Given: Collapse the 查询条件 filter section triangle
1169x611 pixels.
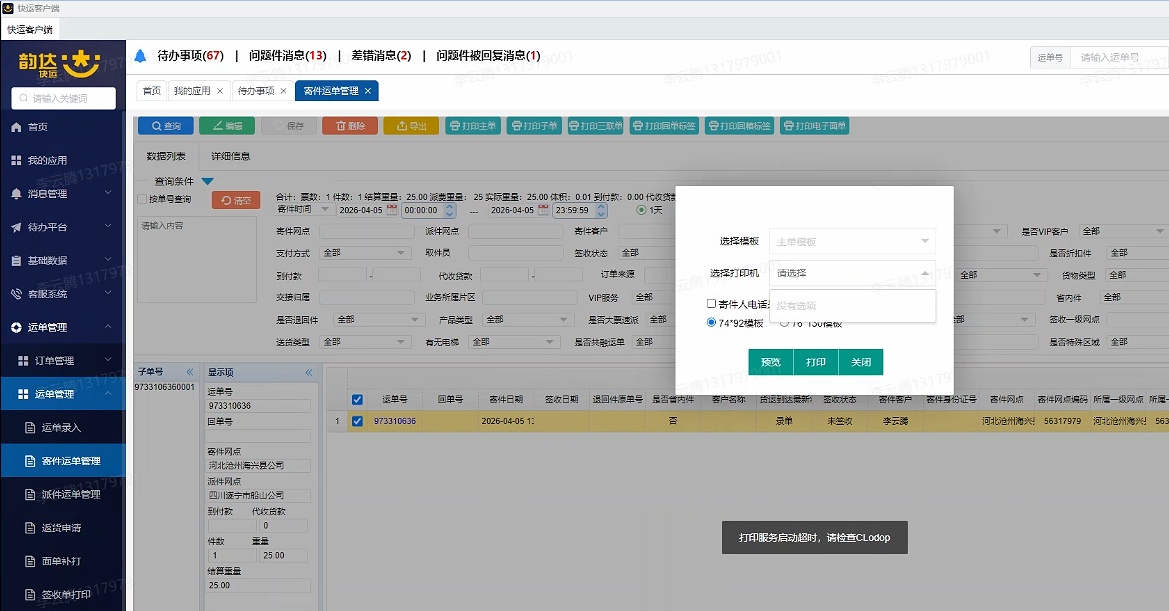Looking at the screenshot, I should (x=208, y=182).
